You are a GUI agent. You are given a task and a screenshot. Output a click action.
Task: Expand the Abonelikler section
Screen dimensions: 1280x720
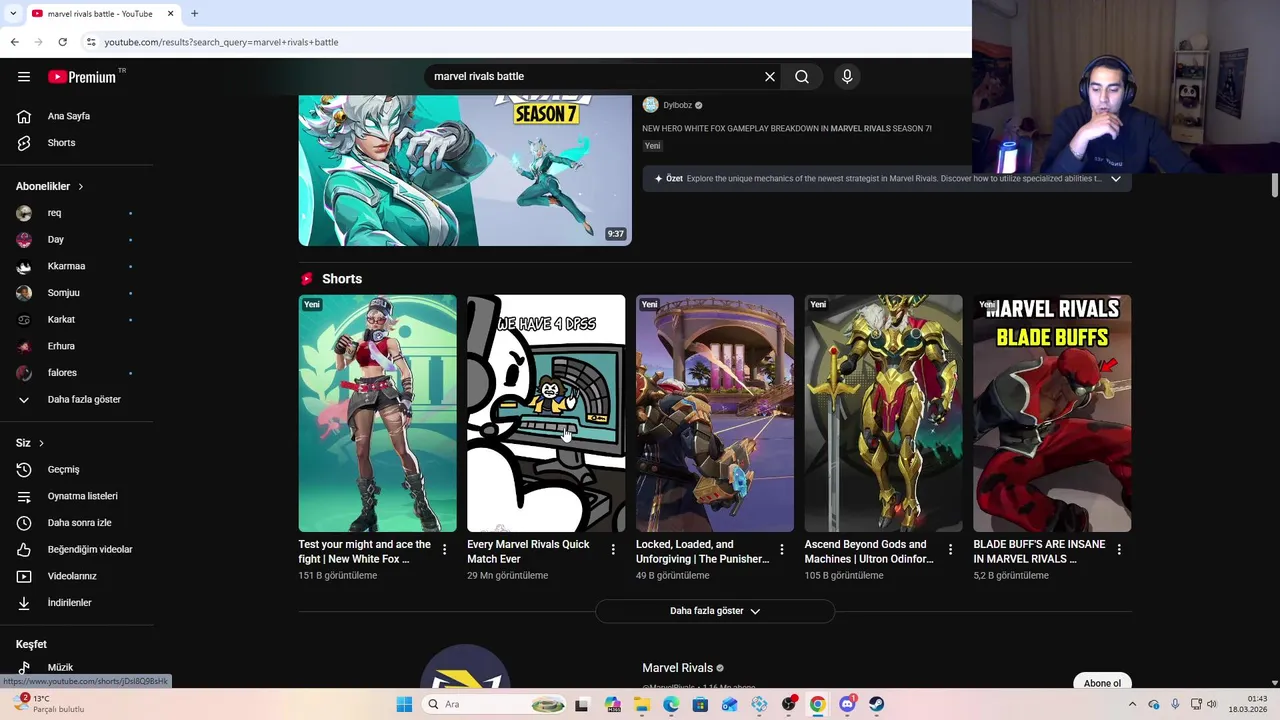[50, 186]
